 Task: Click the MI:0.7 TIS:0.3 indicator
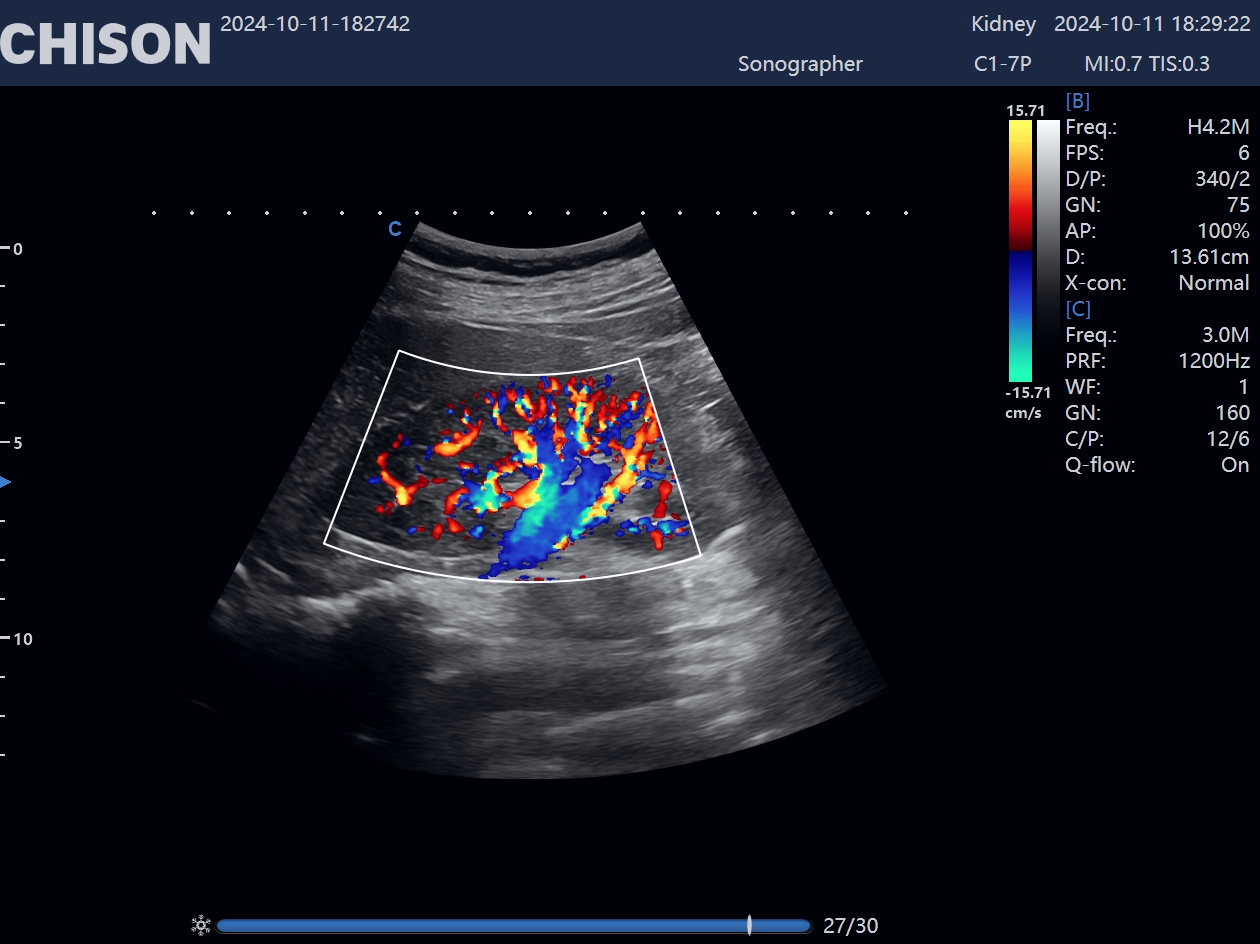(x=1147, y=64)
